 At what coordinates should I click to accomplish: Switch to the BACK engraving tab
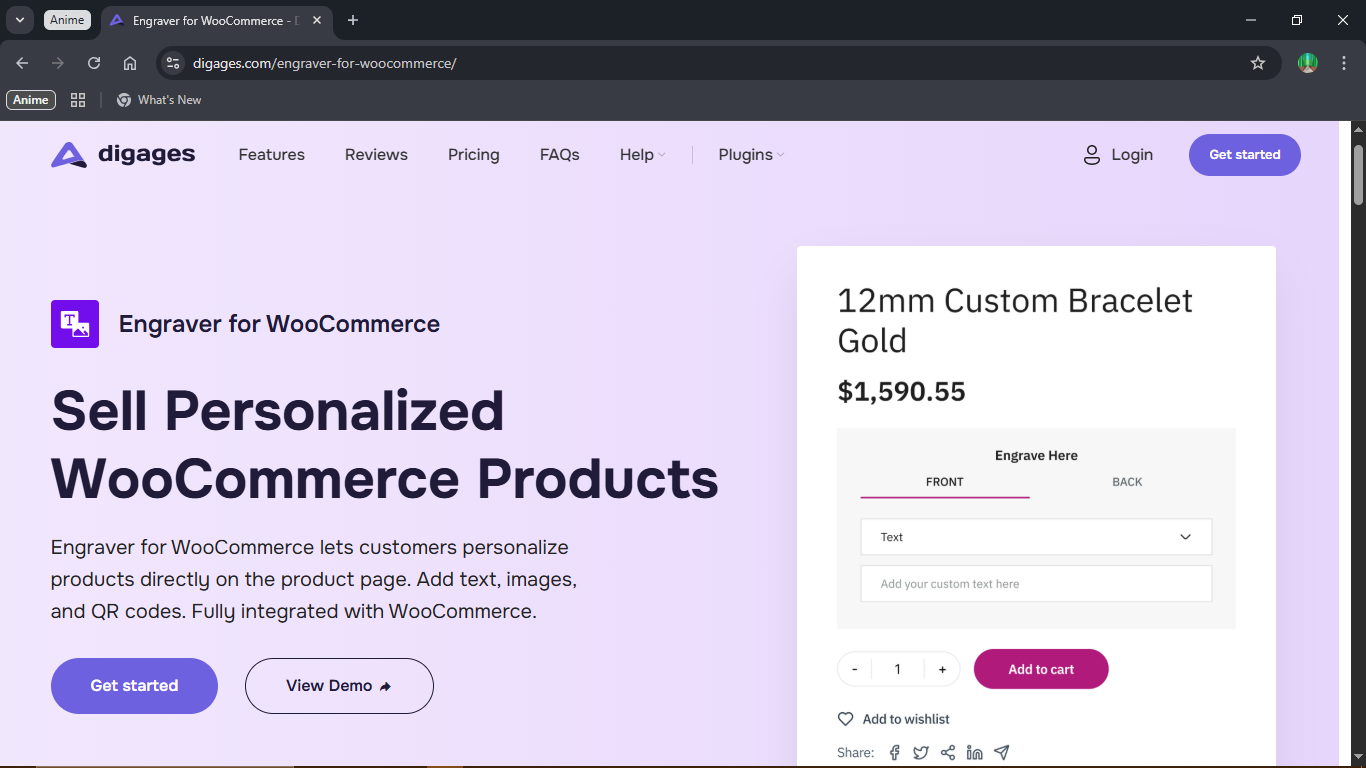pyautogui.click(x=1127, y=482)
